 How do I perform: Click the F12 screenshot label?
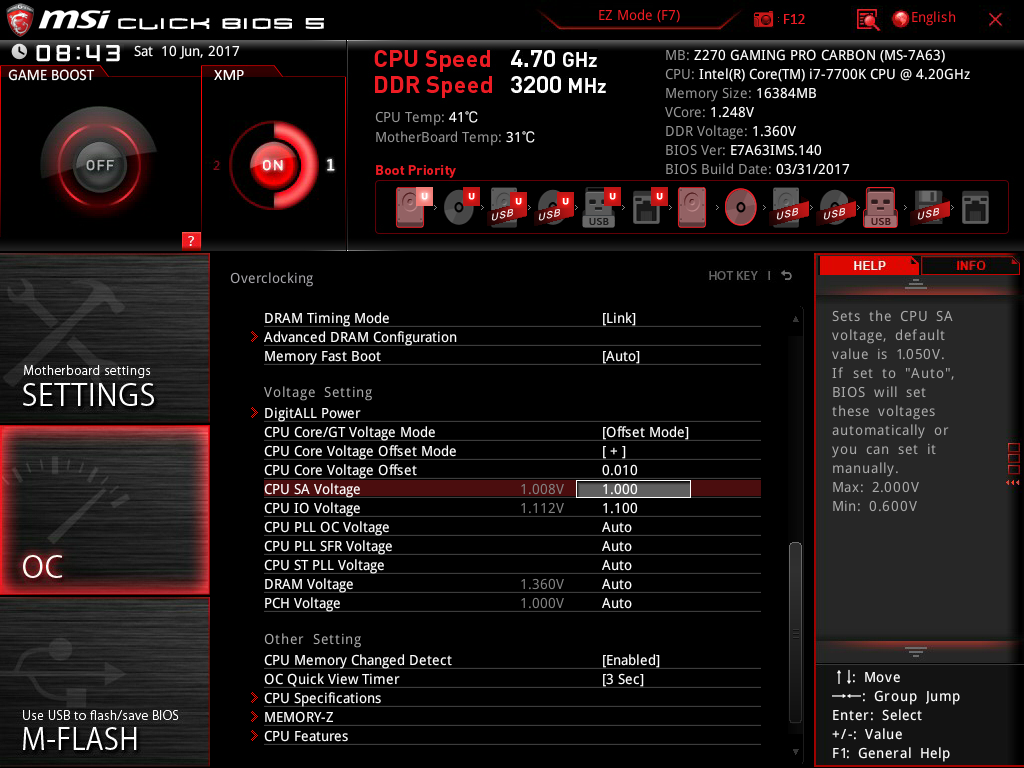coord(793,20)
